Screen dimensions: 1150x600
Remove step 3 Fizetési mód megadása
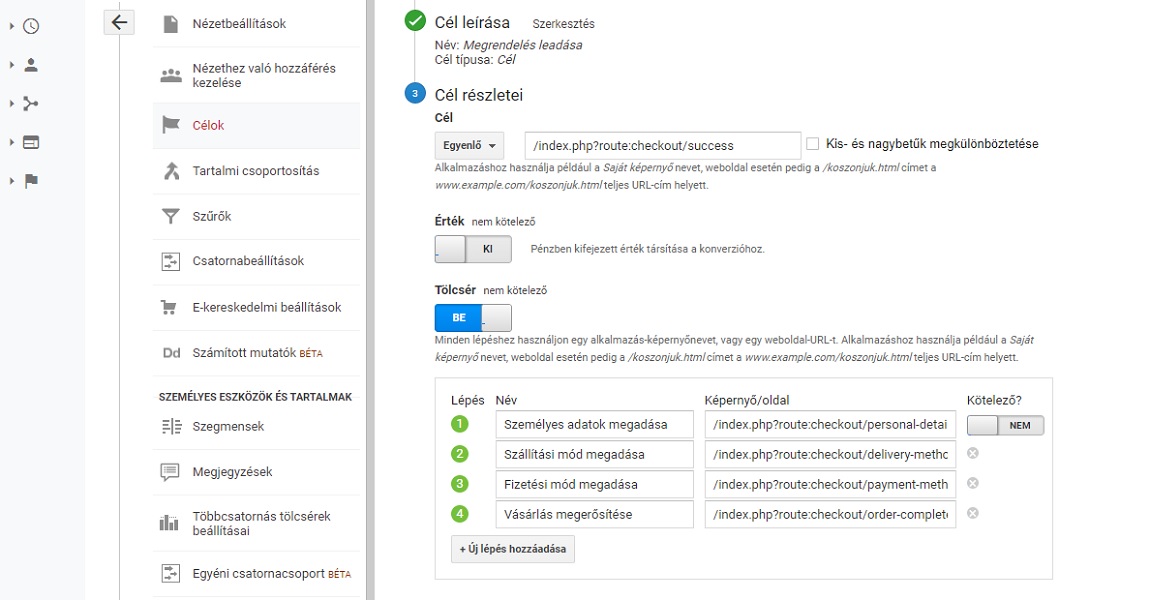point(972,484)
